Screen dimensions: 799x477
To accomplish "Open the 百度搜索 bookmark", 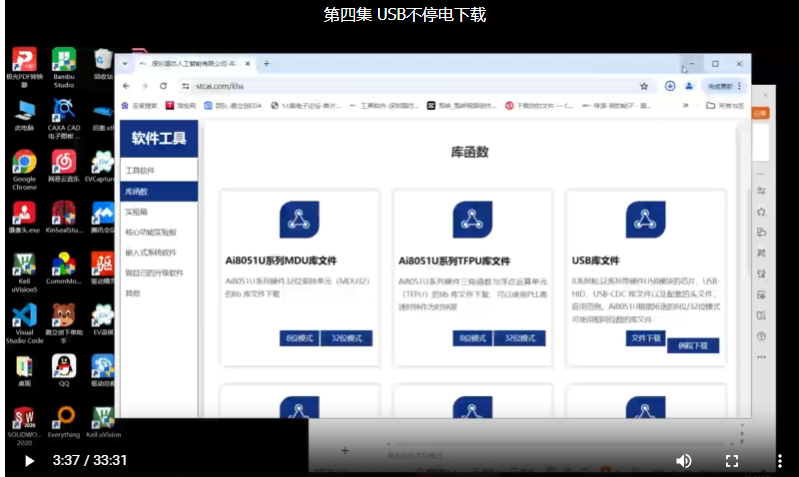I will click(x=139, y=105).
